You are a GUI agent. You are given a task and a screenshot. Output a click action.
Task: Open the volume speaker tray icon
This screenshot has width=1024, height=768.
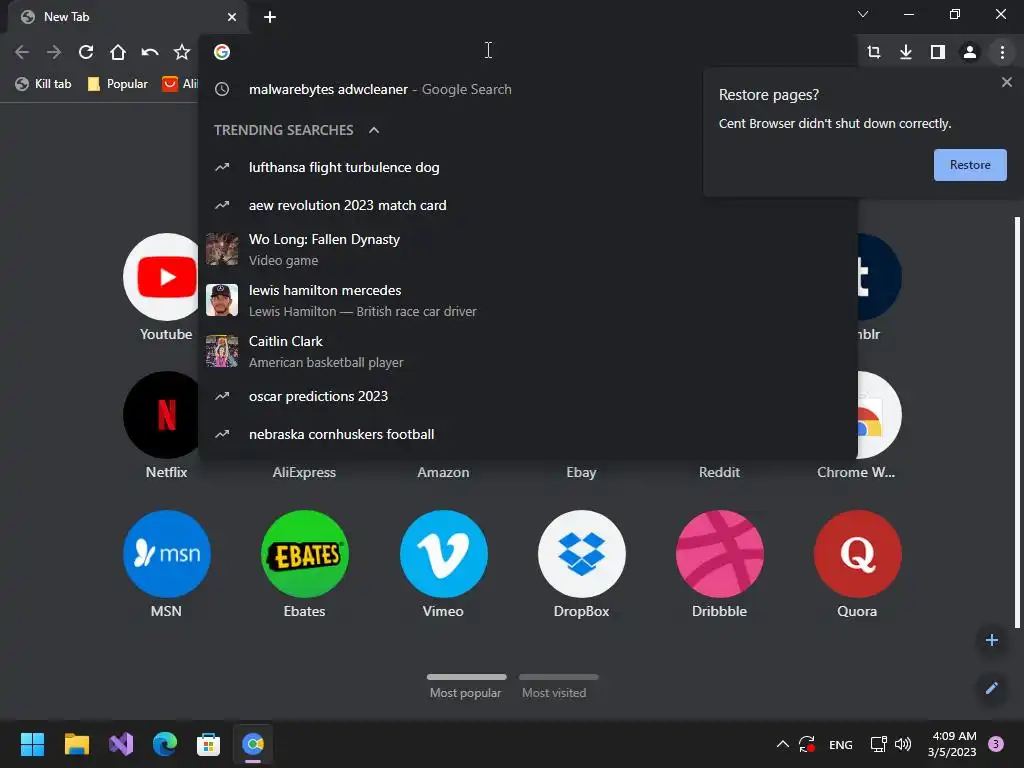tap(903, 744)
